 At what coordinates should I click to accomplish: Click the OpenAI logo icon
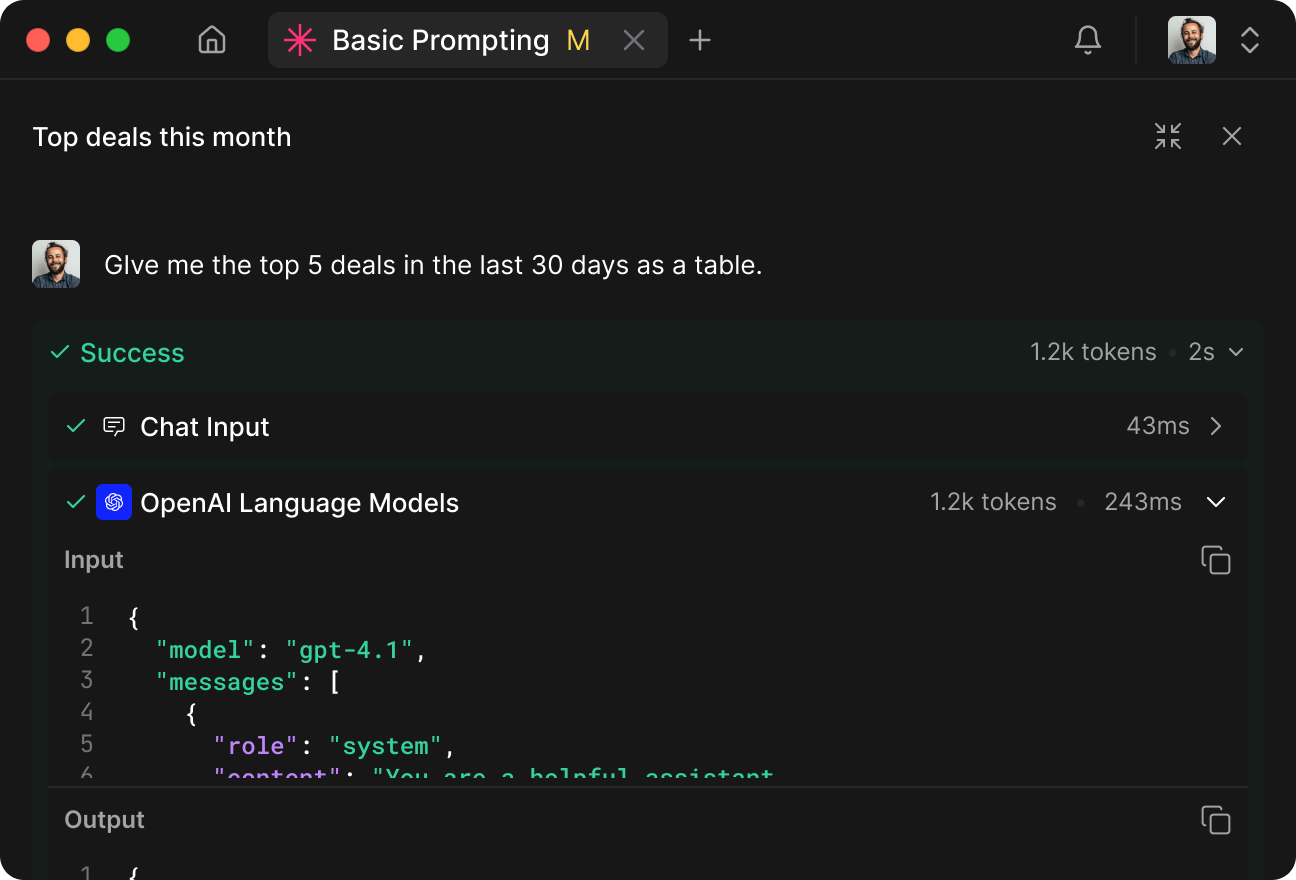click(114, 502)
